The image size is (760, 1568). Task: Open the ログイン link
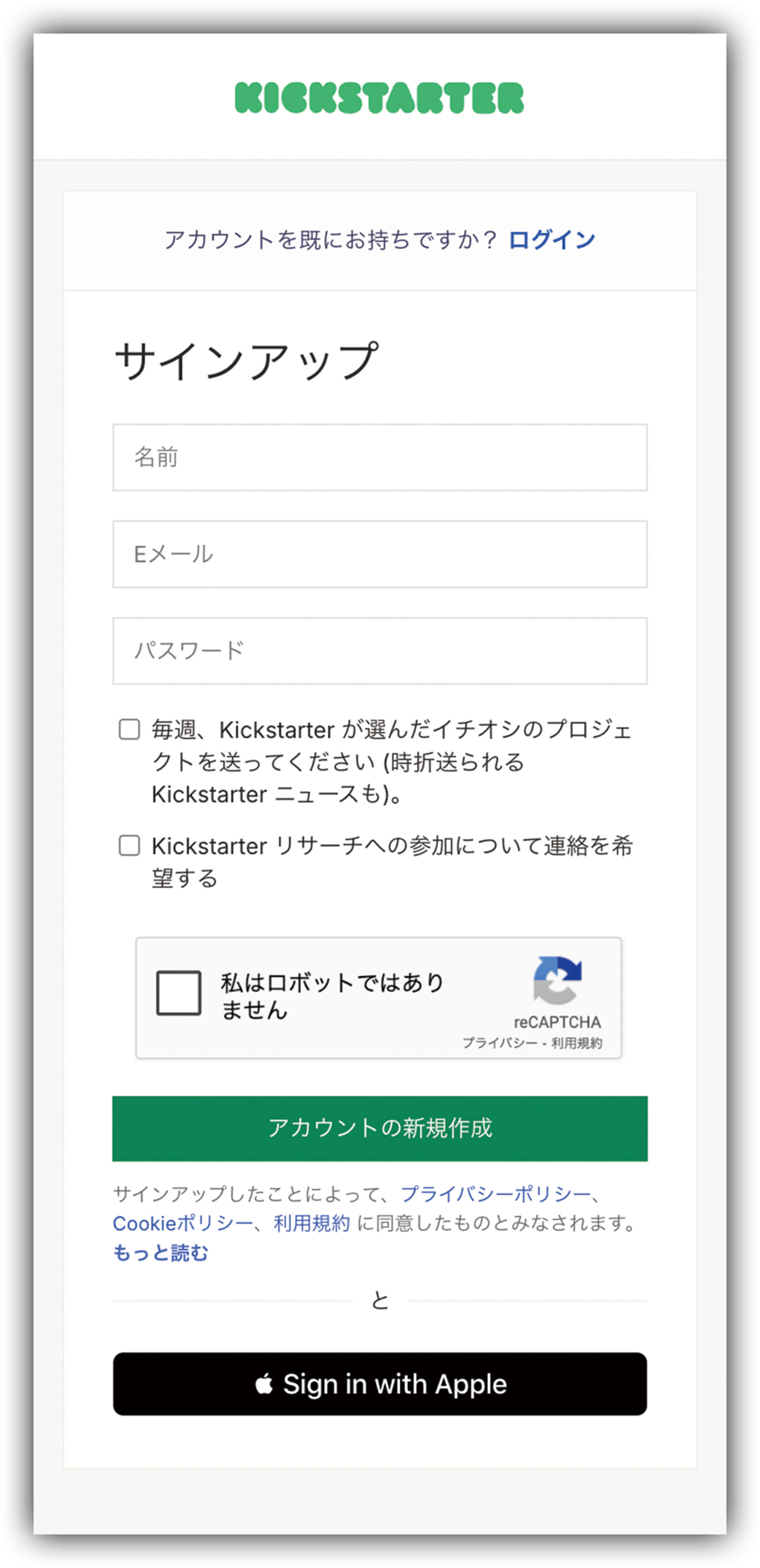point(551,240)
